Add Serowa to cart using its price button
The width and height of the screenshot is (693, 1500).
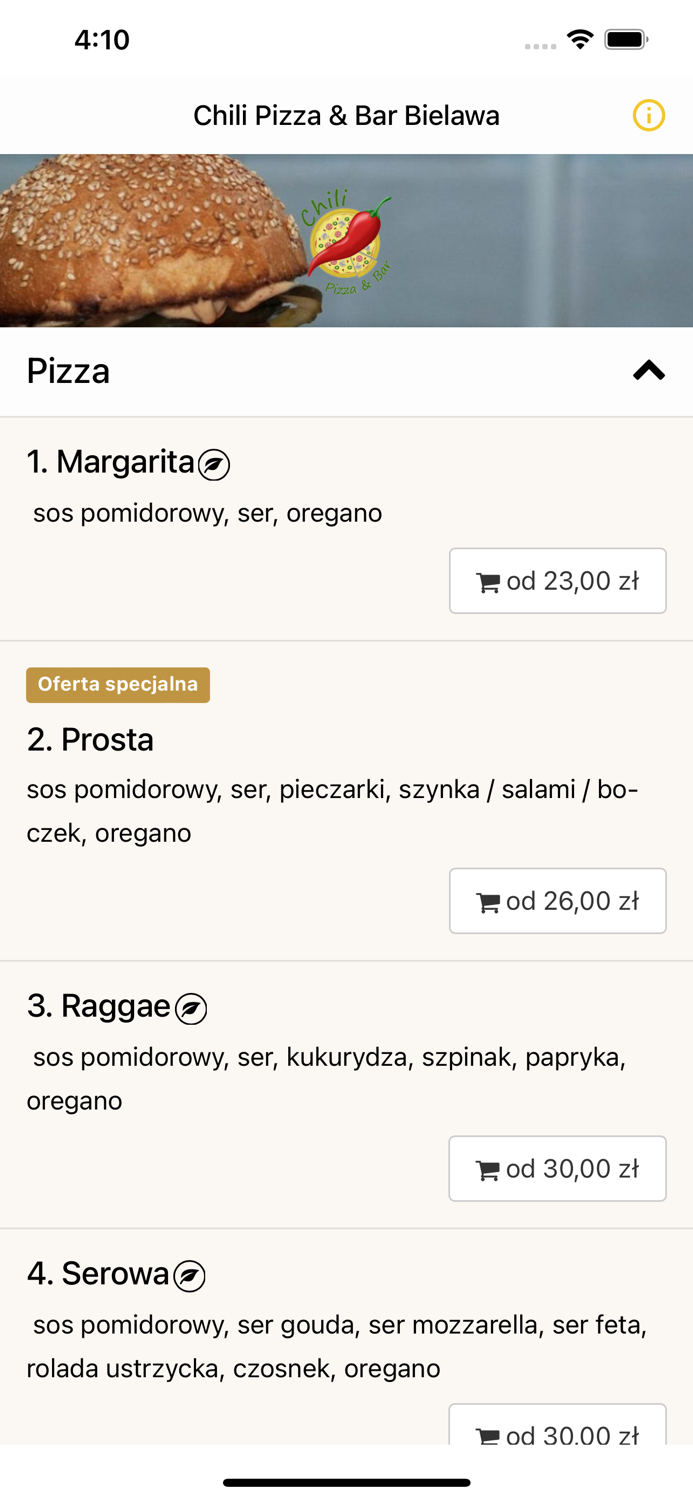(558, 1424)
